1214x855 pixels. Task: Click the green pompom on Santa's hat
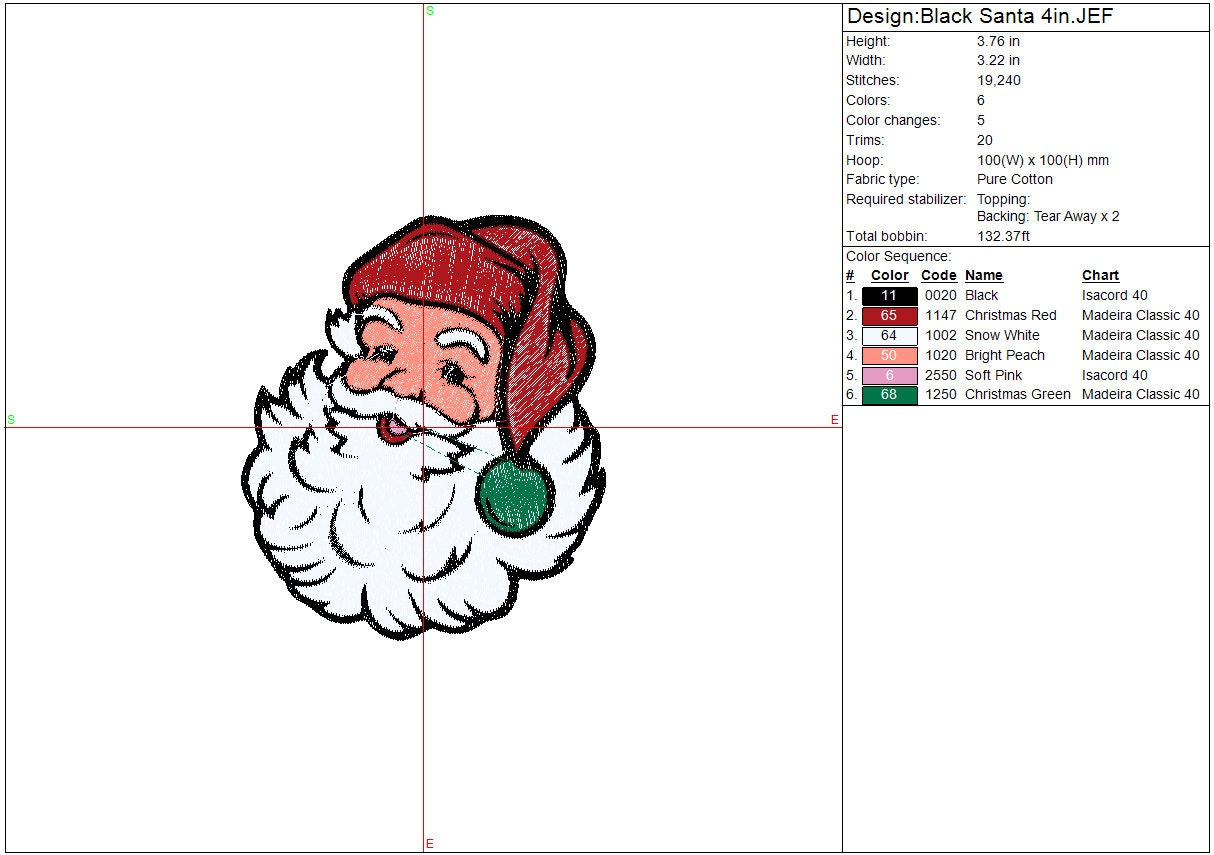click(514, 494)
